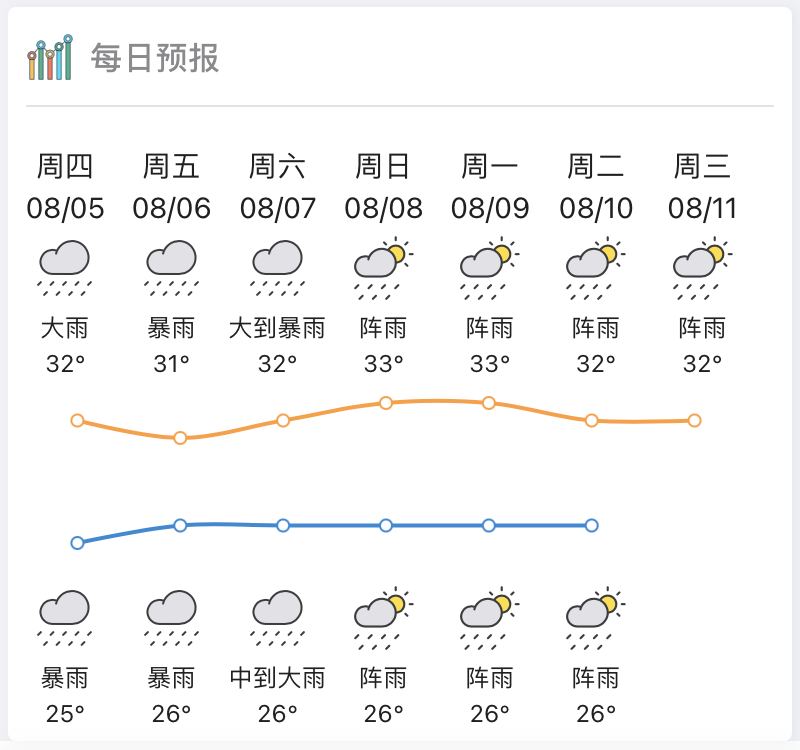Click the 08/10 point on the blue low line
Screen dimensions: 800x750
(x=592, y=525)
